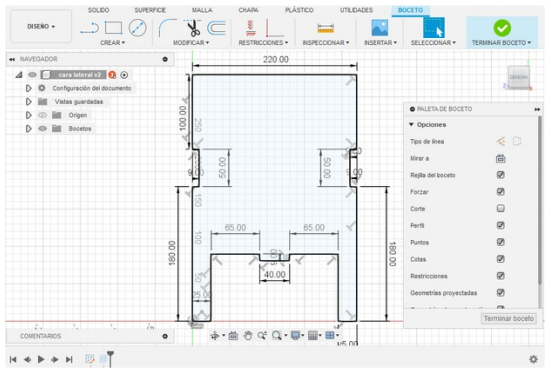Switch to the UTILIDADES tab
The width and height of the screenshot is (551, 380).
tap(356, 10)
